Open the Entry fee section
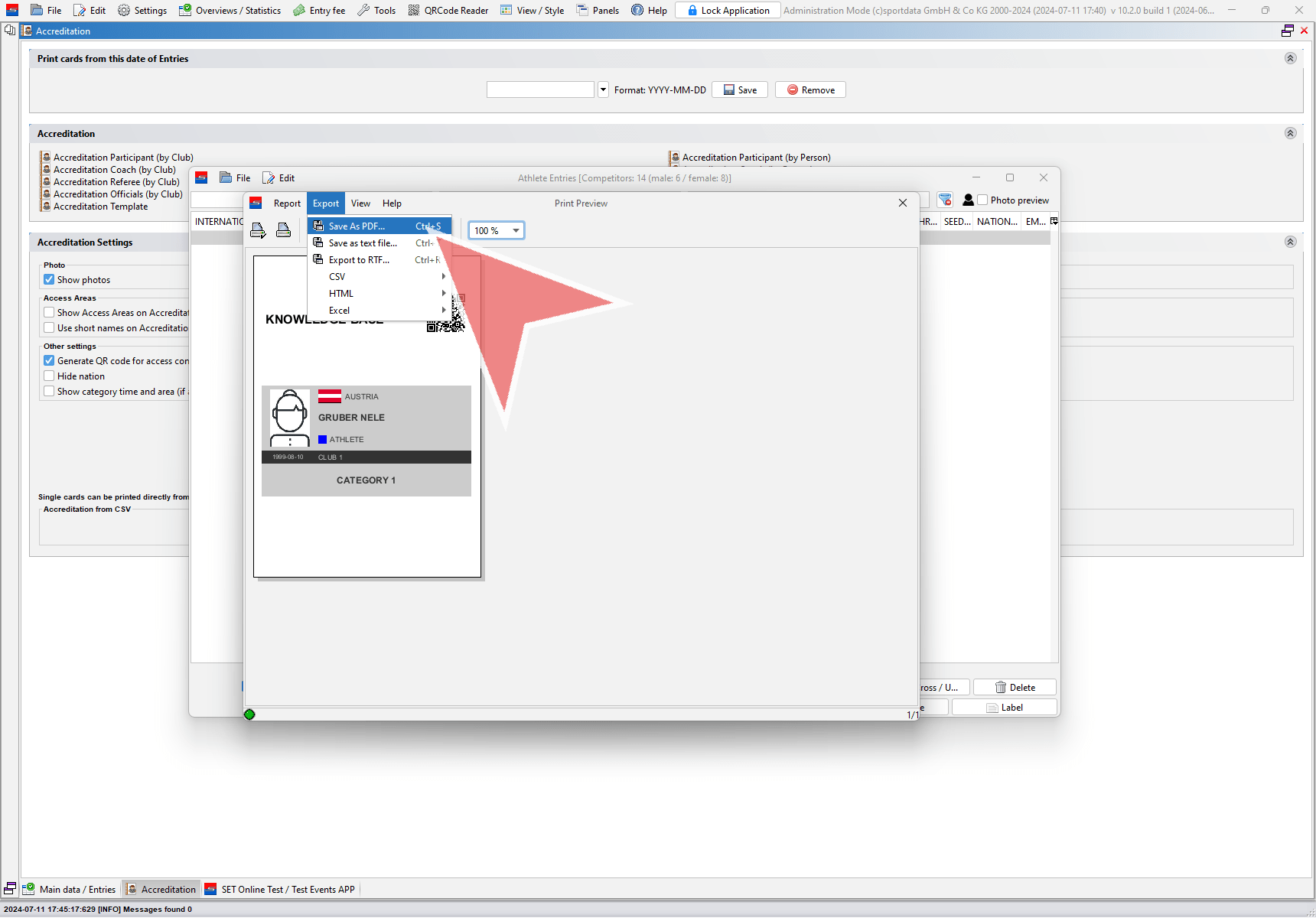1316x918 pixels. click(319, 10)
